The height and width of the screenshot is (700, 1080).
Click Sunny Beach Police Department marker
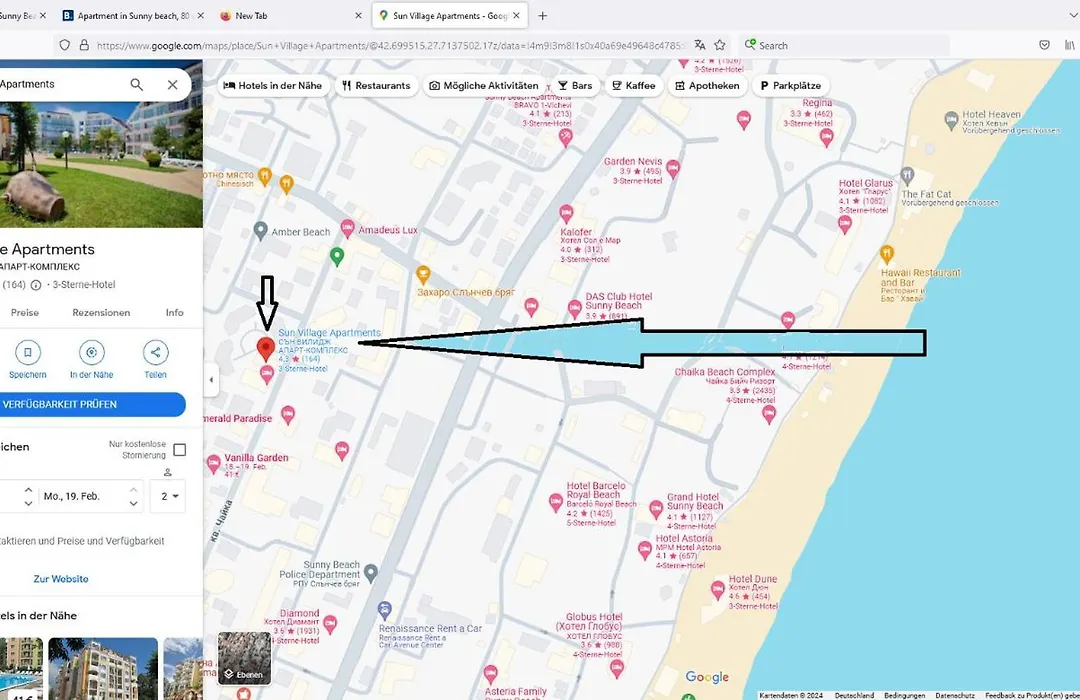[371, 572]
